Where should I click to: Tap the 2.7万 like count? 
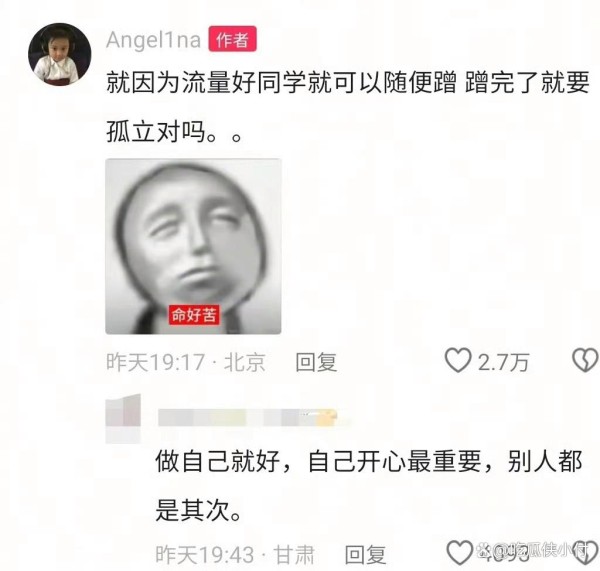tap(503, 362)
